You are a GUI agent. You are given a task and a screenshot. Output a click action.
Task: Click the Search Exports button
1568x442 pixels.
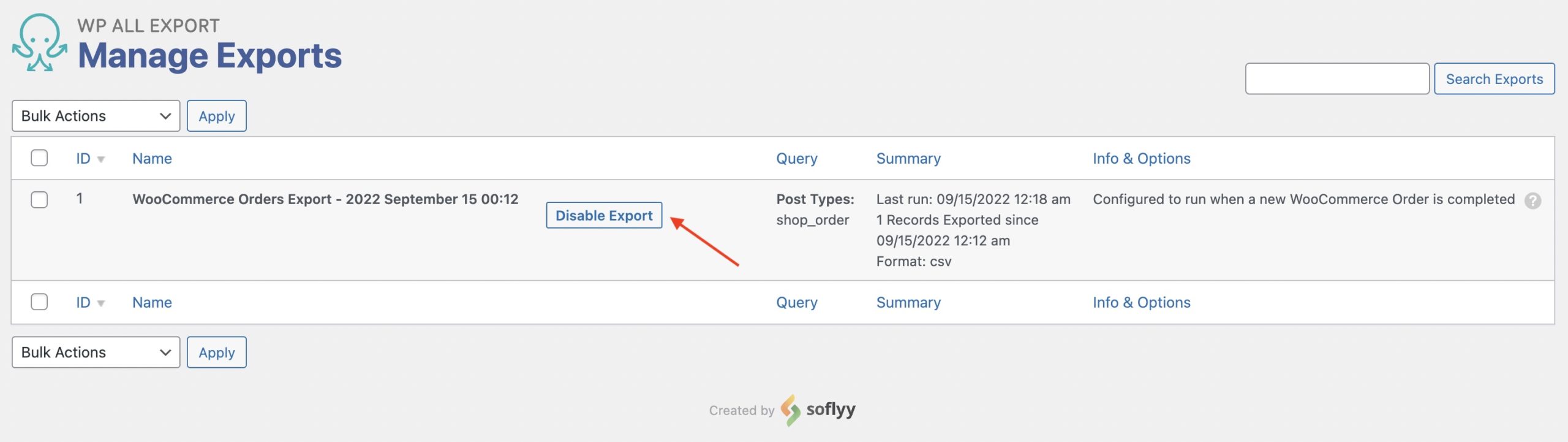(1494, 79)
